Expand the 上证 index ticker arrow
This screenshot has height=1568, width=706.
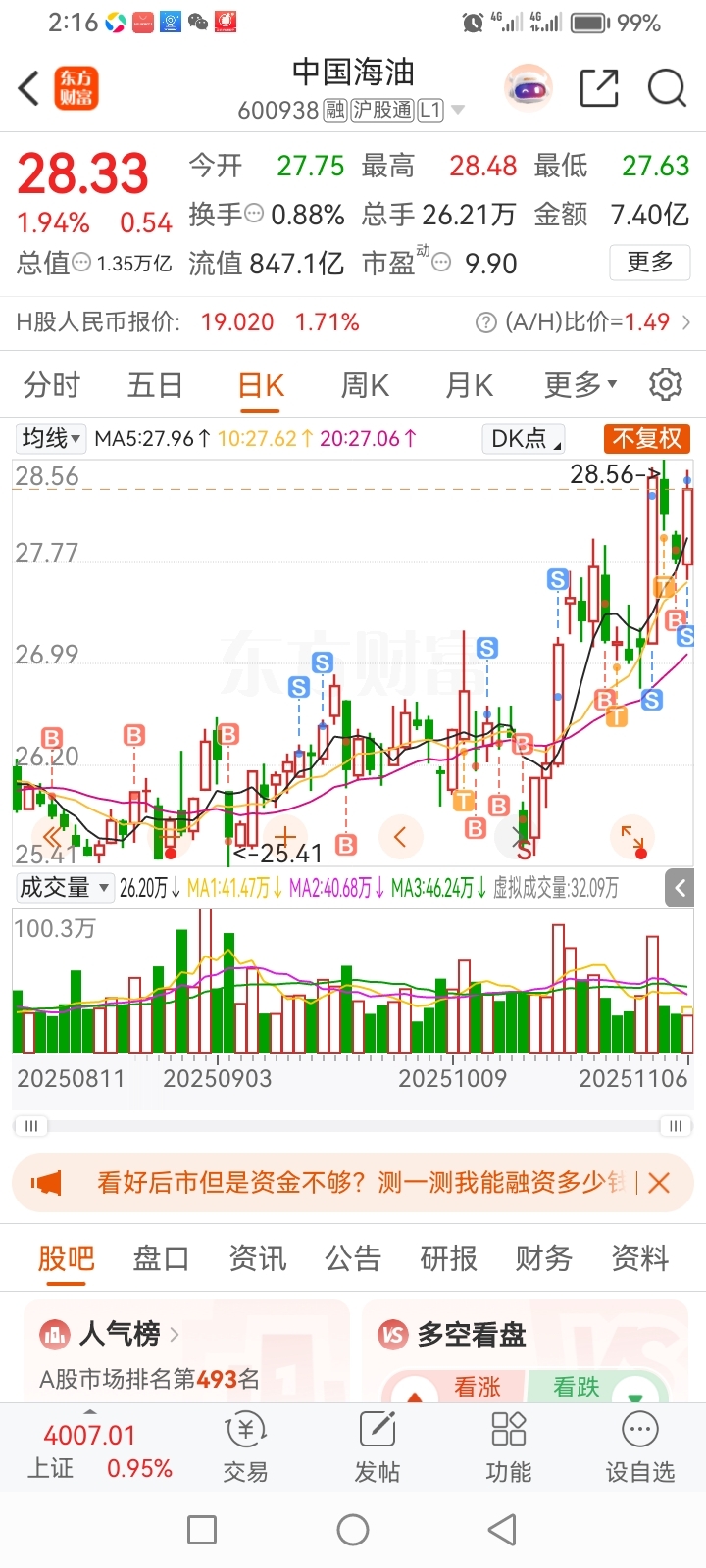(x=89, y=1411)
